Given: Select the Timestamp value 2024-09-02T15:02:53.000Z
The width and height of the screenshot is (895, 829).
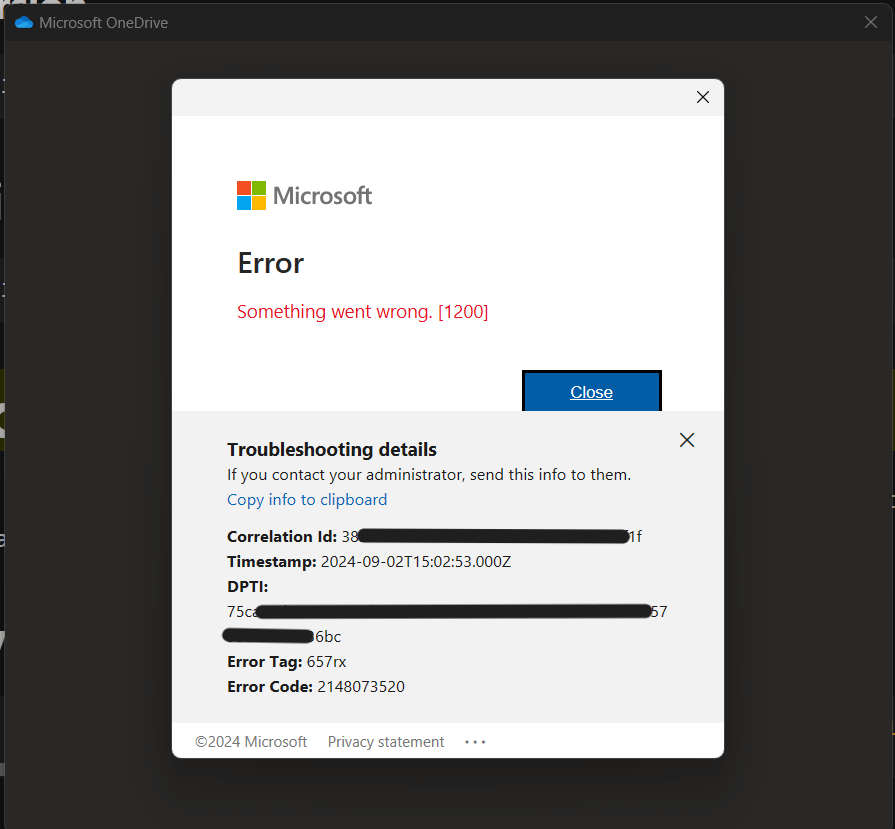Looking at the screenshot, I should [x=416, y=562].
